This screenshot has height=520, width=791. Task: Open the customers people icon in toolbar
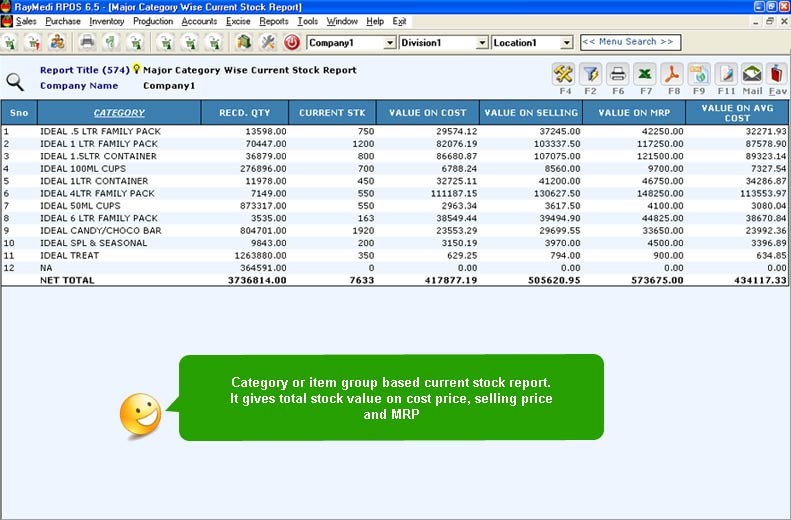[57, 42]
